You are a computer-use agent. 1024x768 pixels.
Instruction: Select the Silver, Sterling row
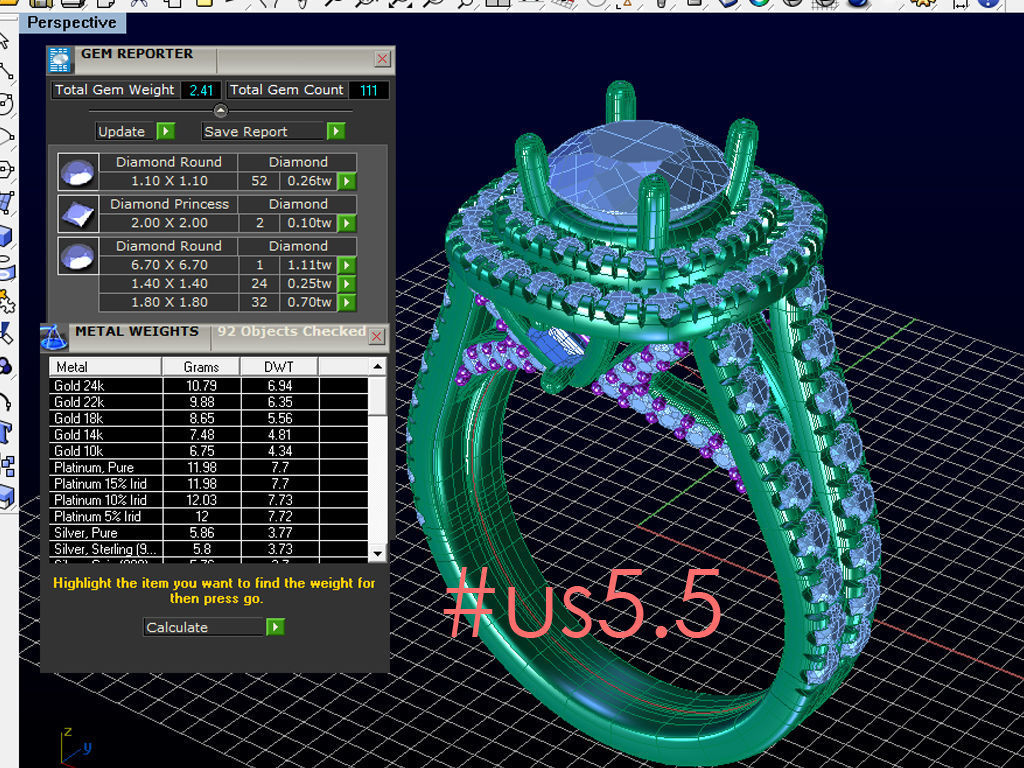click(x=209, y=549)
